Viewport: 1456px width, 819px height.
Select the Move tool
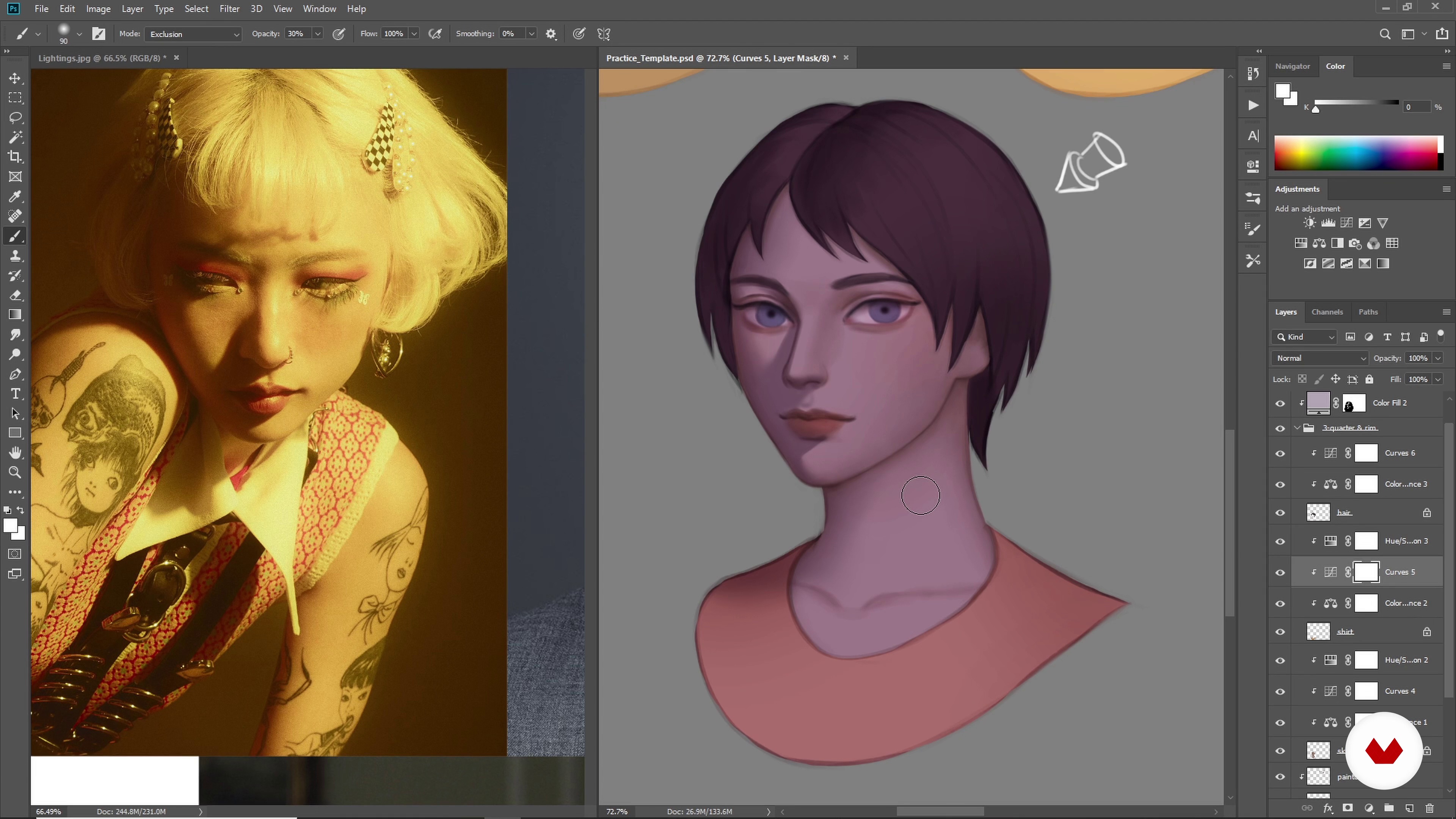tap(15, 78)
